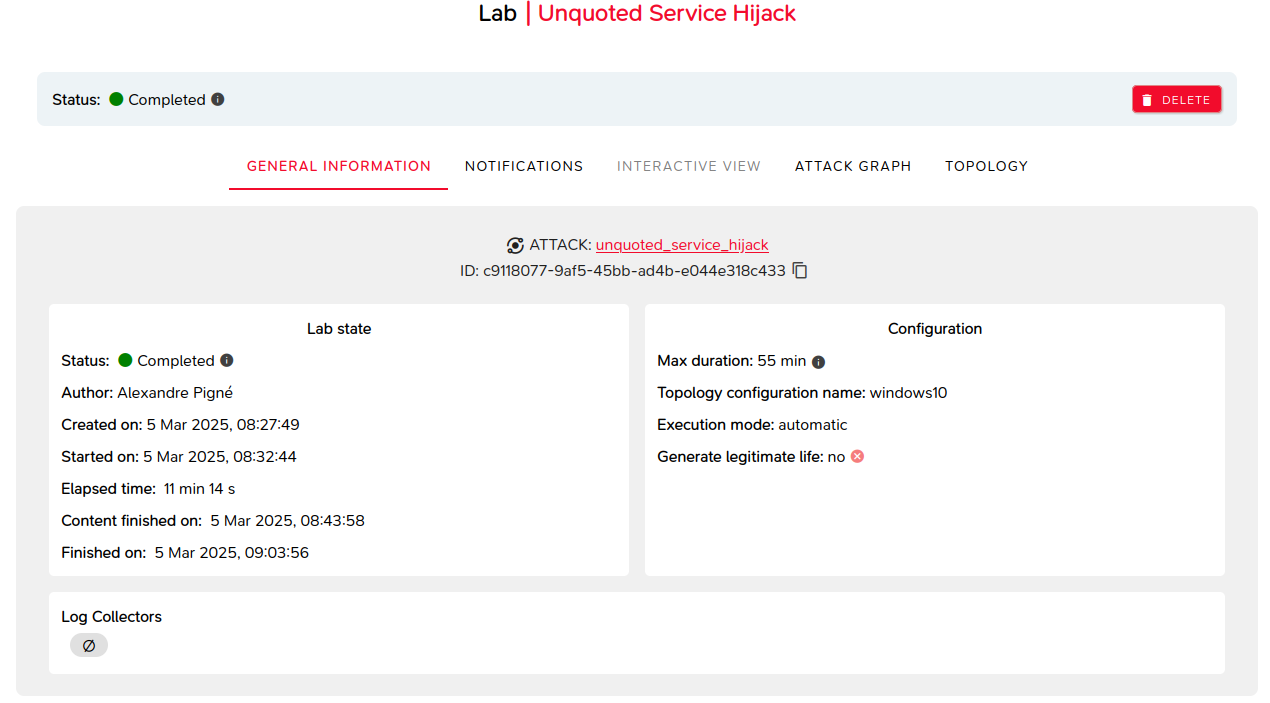The image size is (1270, 703).
Task: Click the red cross icon beside Generate legitimate life
Action: [858, 457]
